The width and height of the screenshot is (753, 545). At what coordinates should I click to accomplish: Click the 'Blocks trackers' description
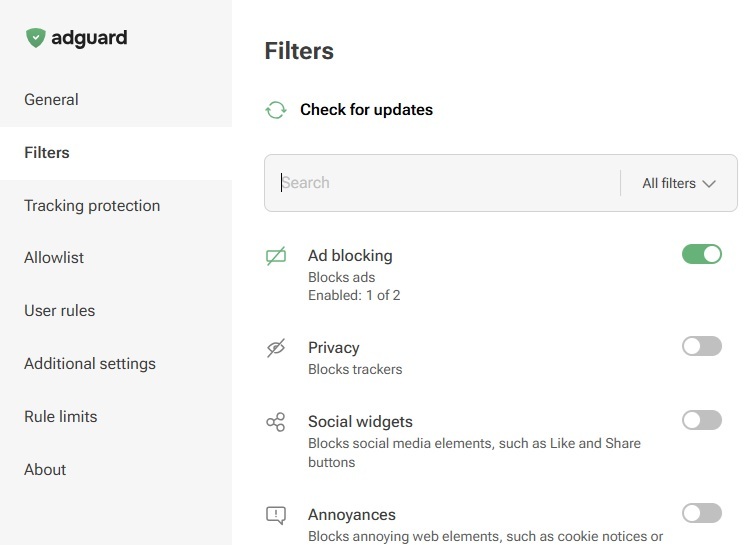355,370
